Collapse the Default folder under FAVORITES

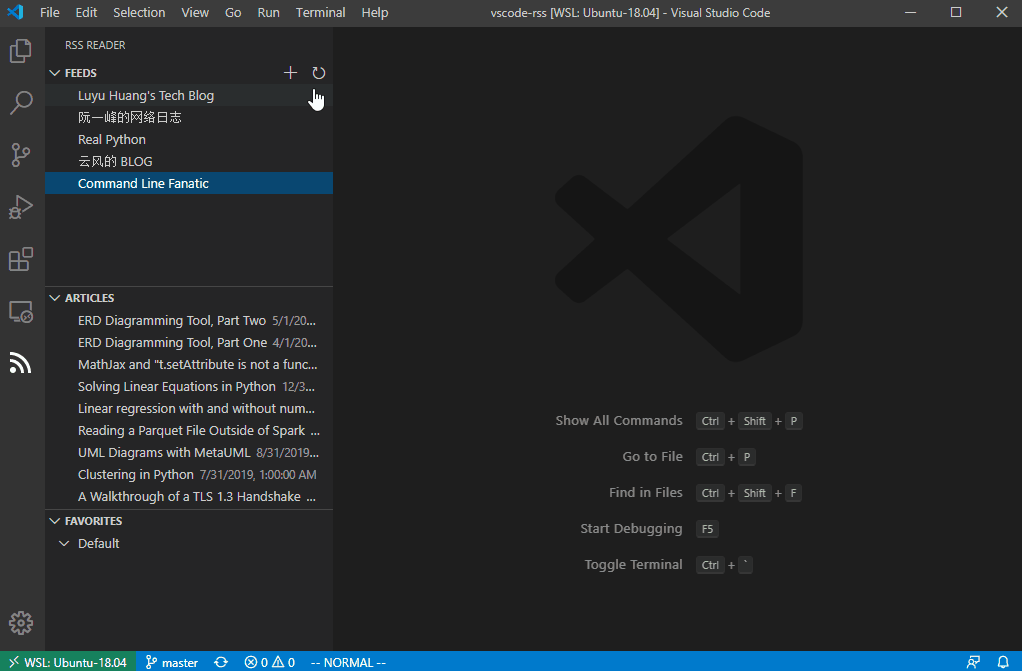64,543
